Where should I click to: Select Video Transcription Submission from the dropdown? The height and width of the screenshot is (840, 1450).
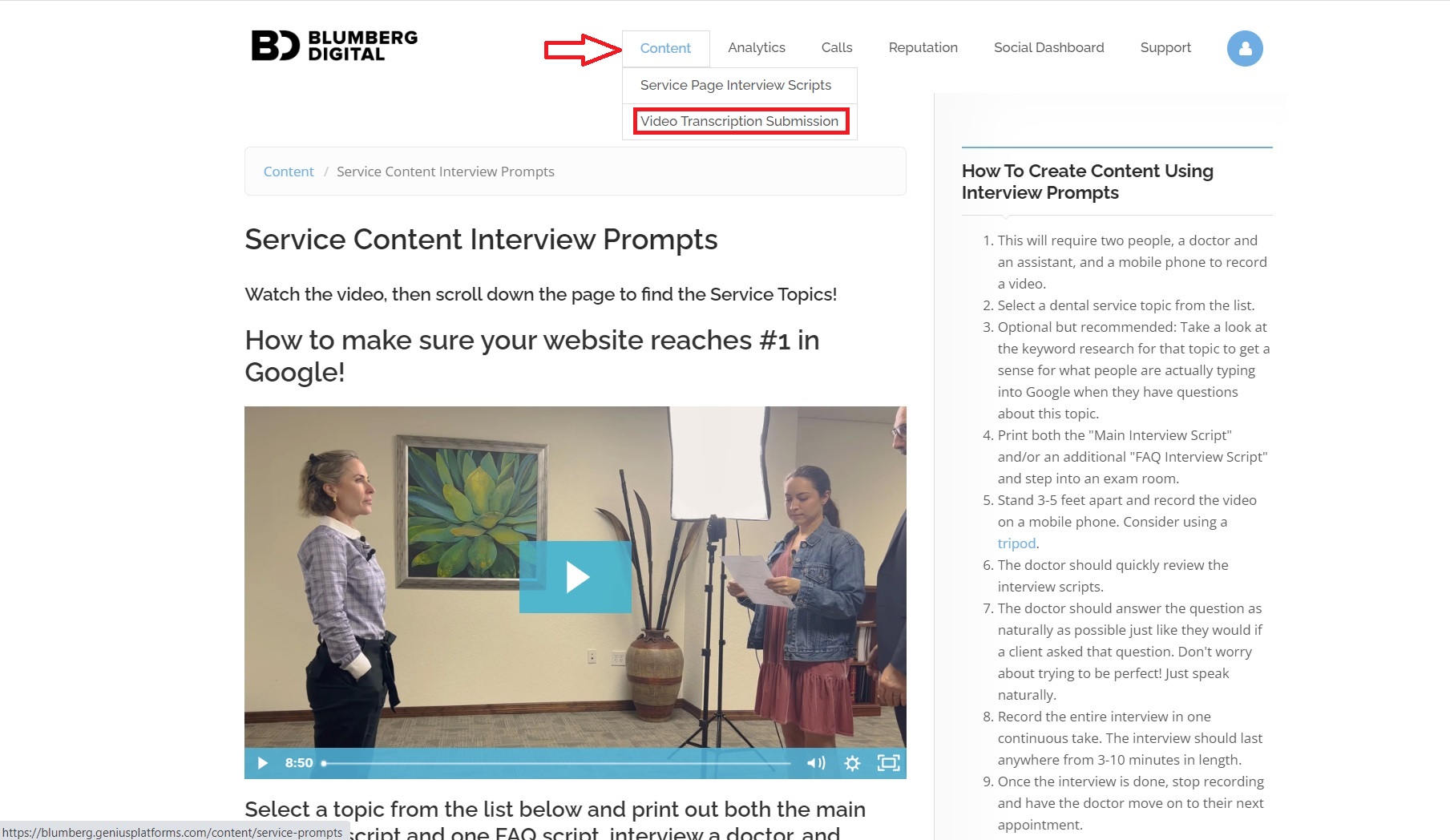(740, 121)
